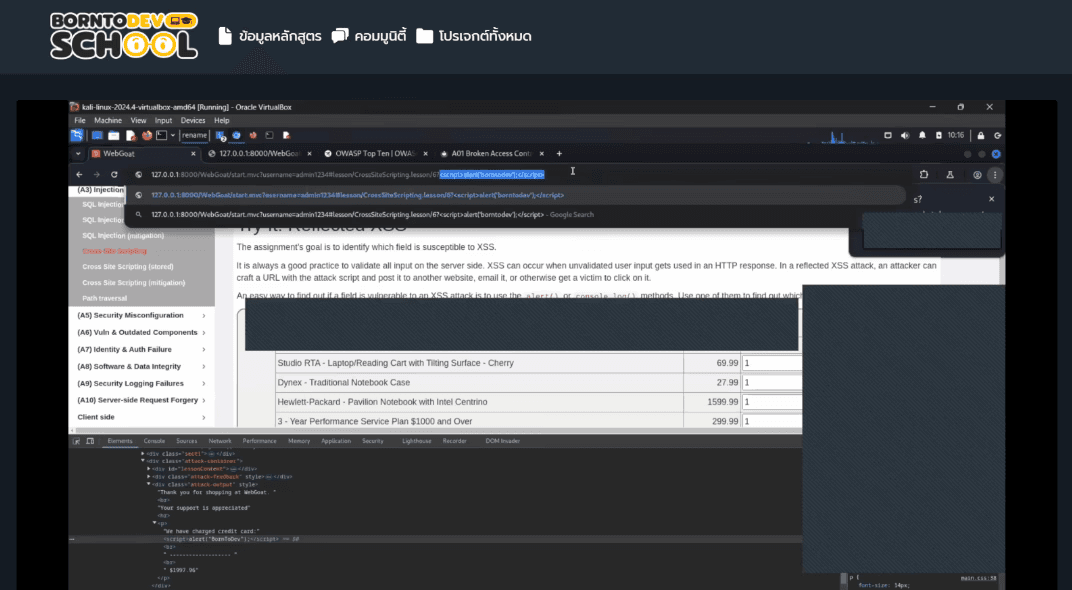1072x590 pixels.
Task: Close the A01 Broken Access Control tab
Action: tap(541, 154)
